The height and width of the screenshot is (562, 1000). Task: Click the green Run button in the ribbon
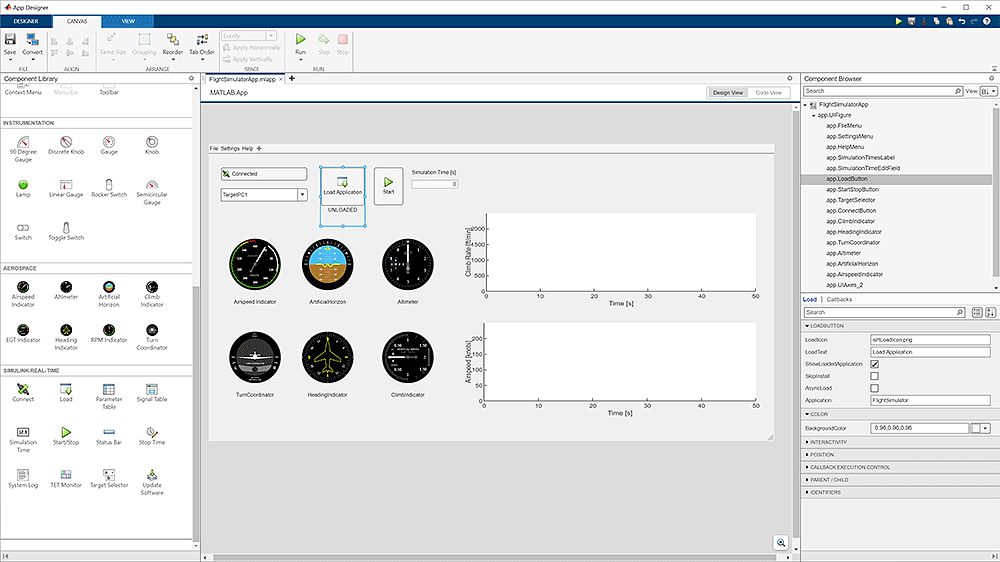[300, 41]
